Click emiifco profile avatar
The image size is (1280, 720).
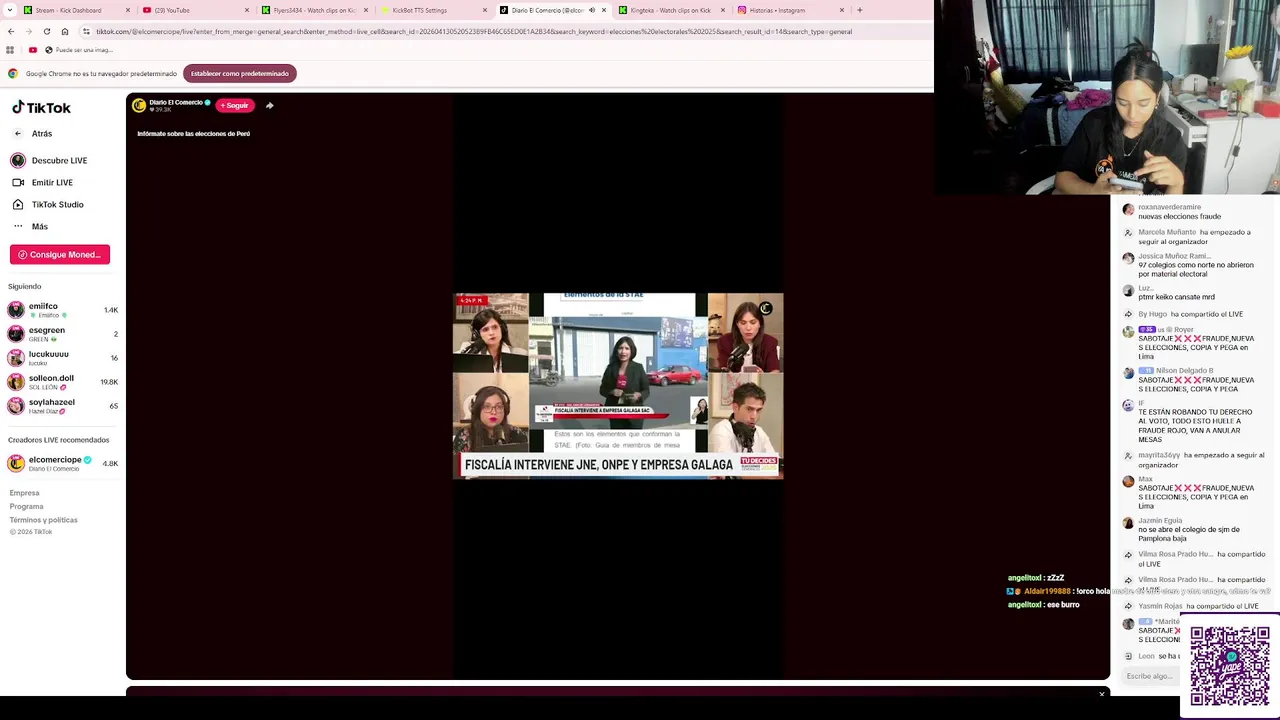[16, 310]
